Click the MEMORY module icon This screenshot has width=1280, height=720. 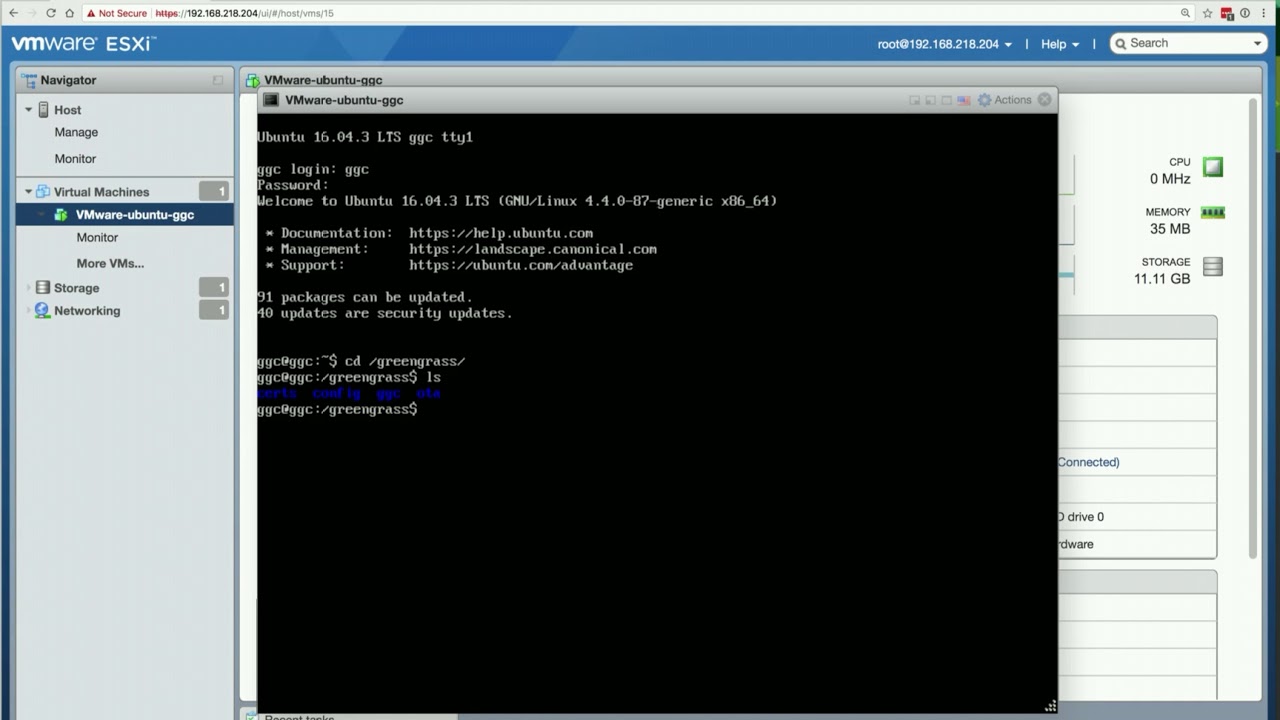point(1213,212)
